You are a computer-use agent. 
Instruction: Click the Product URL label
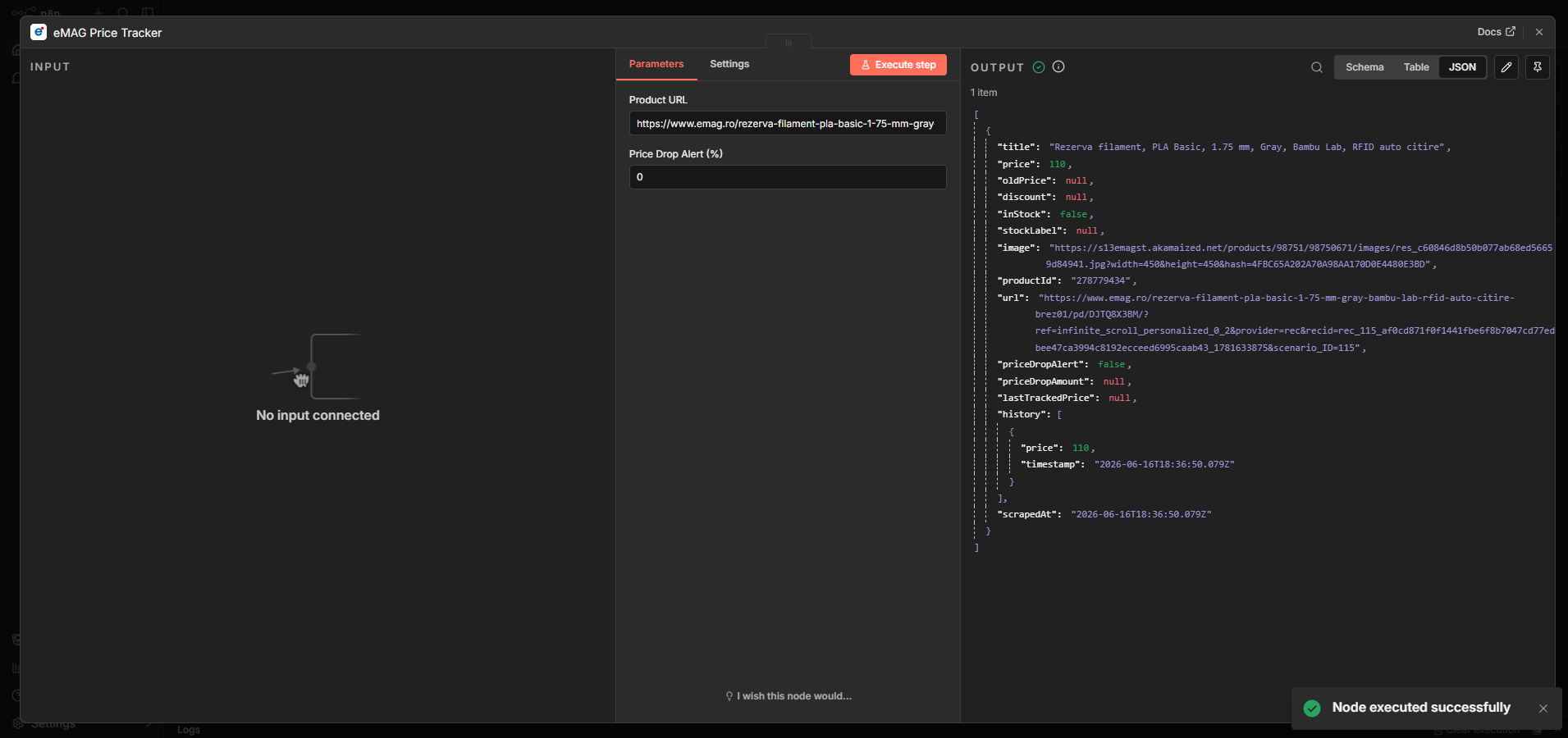point(658,100)
